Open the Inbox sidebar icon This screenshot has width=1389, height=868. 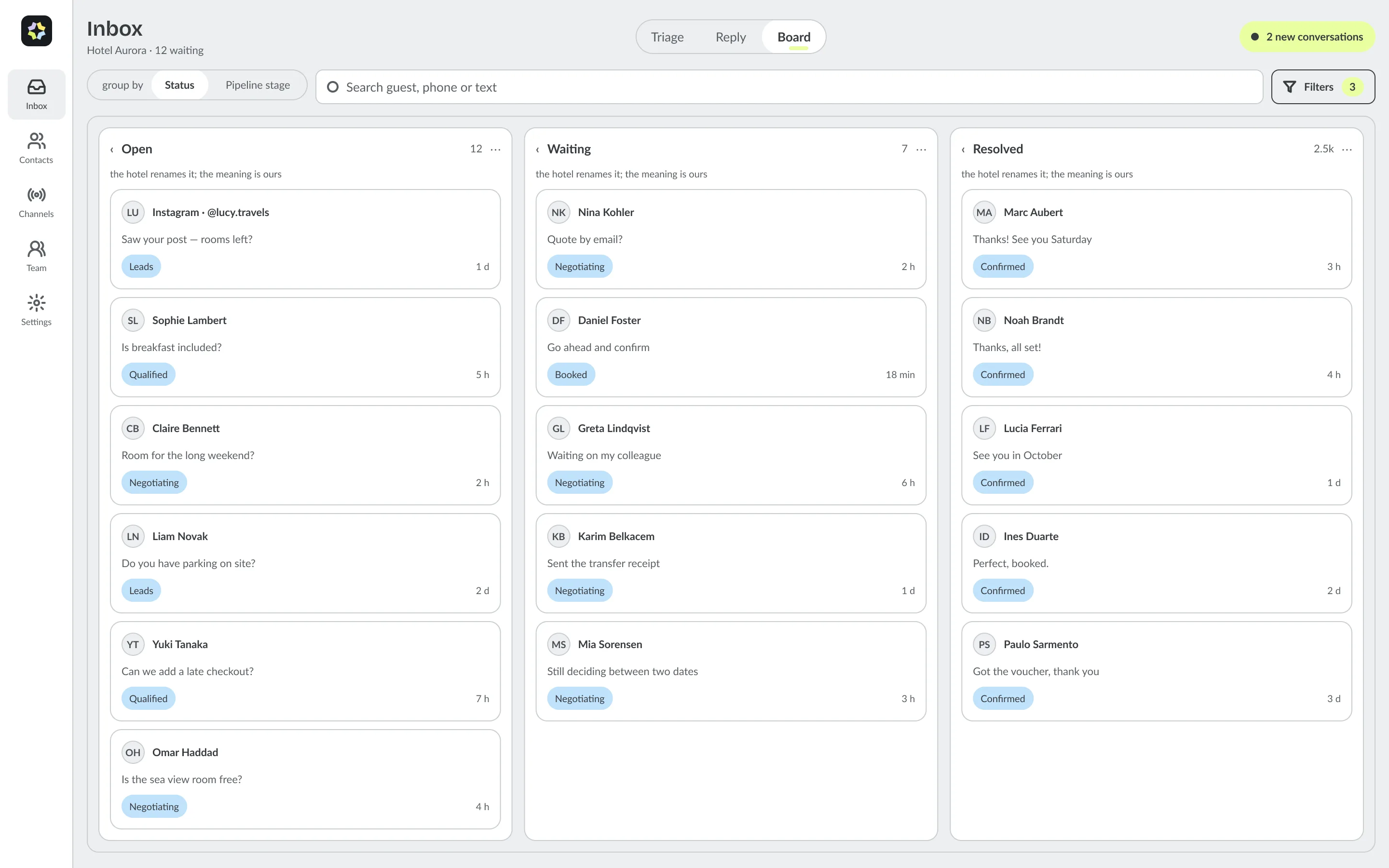click(36, 94)
